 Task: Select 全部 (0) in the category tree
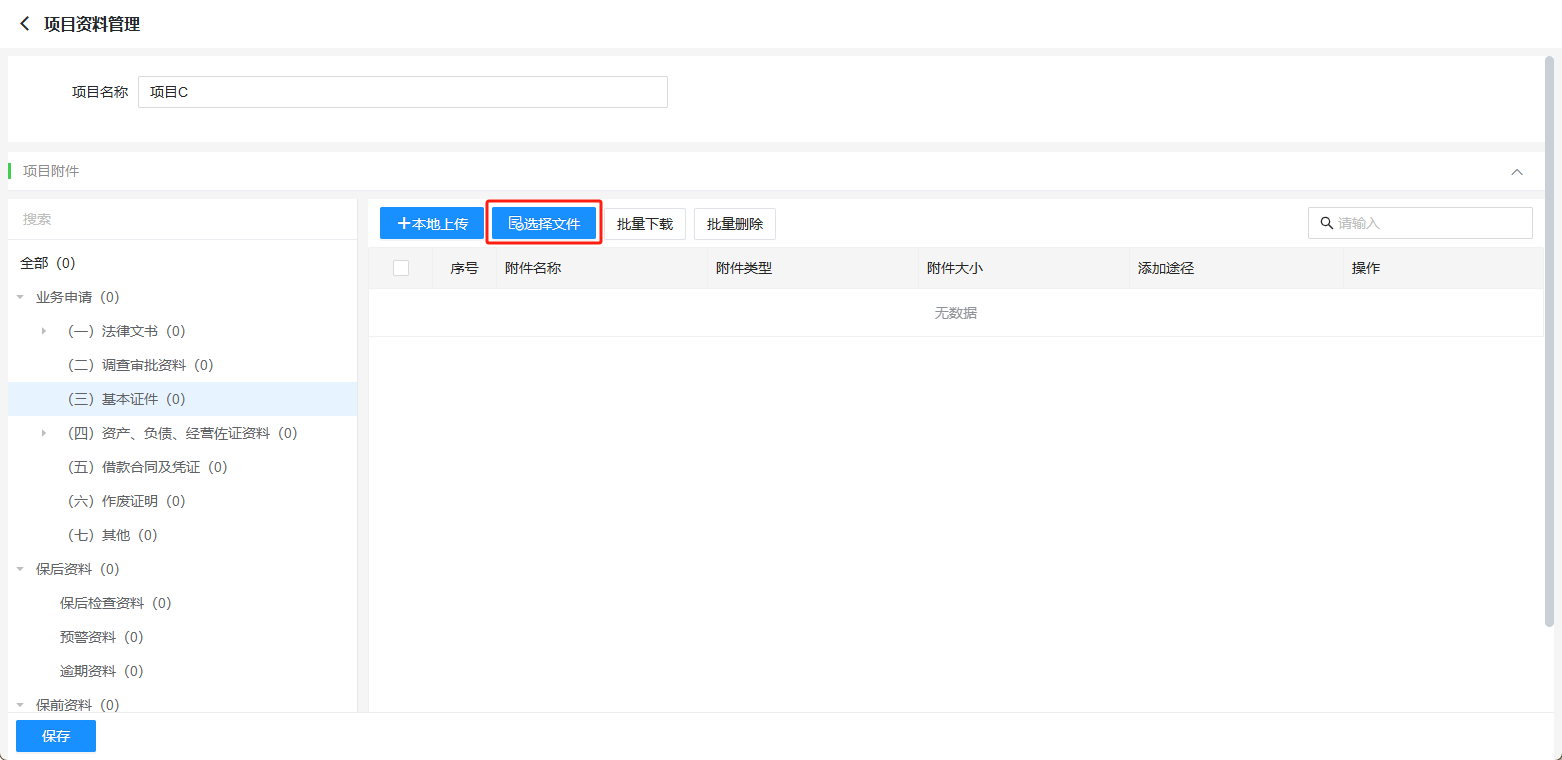(48, 263)
